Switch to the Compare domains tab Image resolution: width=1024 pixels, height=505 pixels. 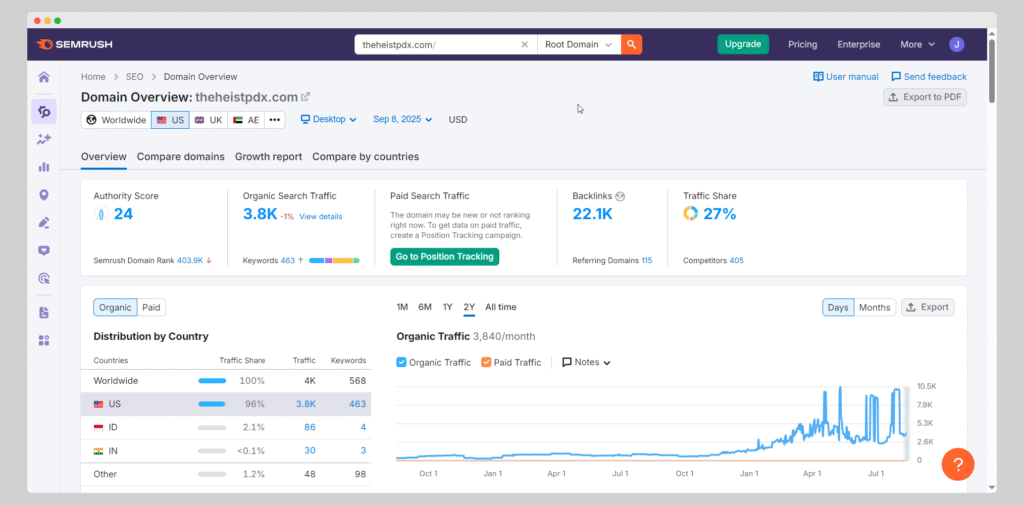[180, 157]
